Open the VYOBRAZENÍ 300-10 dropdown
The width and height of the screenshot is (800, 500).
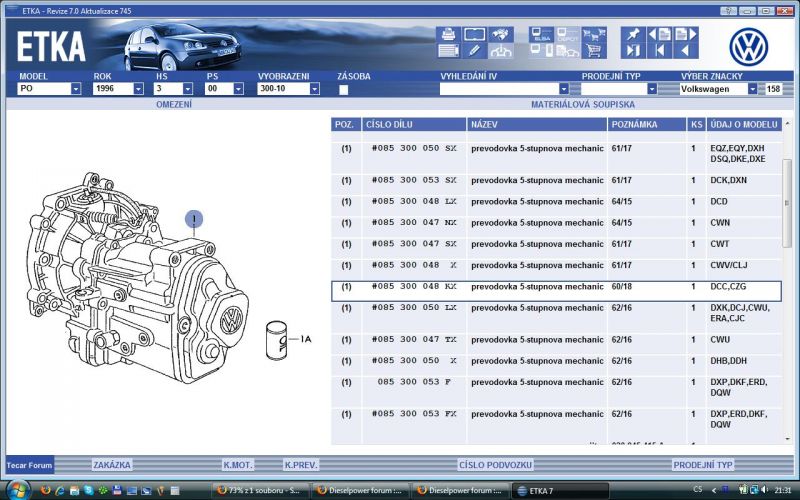(x=314, y=89)
